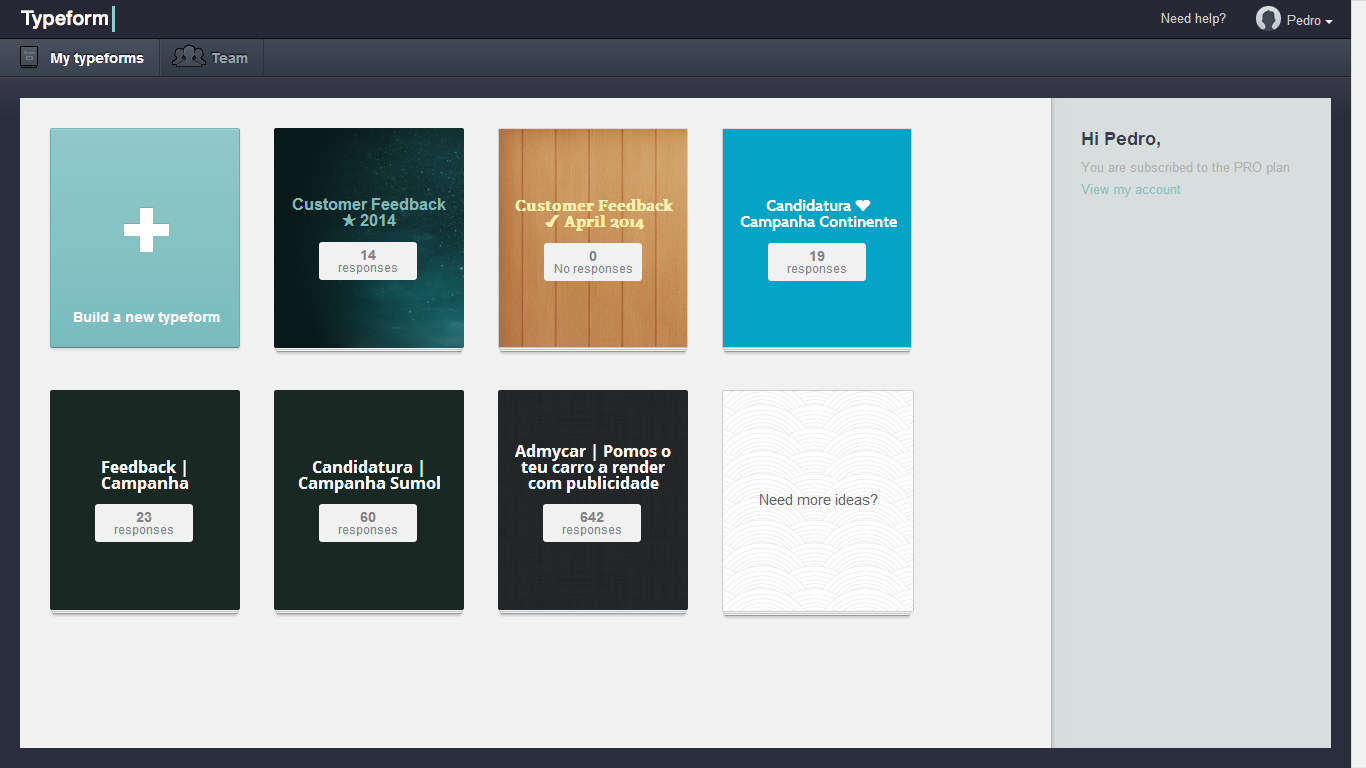Open the Pedro account dropdown arrow
The image size is (1366, 768).
point(1329,22)
